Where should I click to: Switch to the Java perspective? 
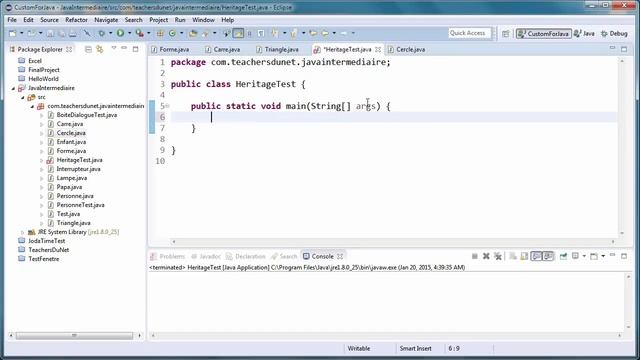point(584,34)
